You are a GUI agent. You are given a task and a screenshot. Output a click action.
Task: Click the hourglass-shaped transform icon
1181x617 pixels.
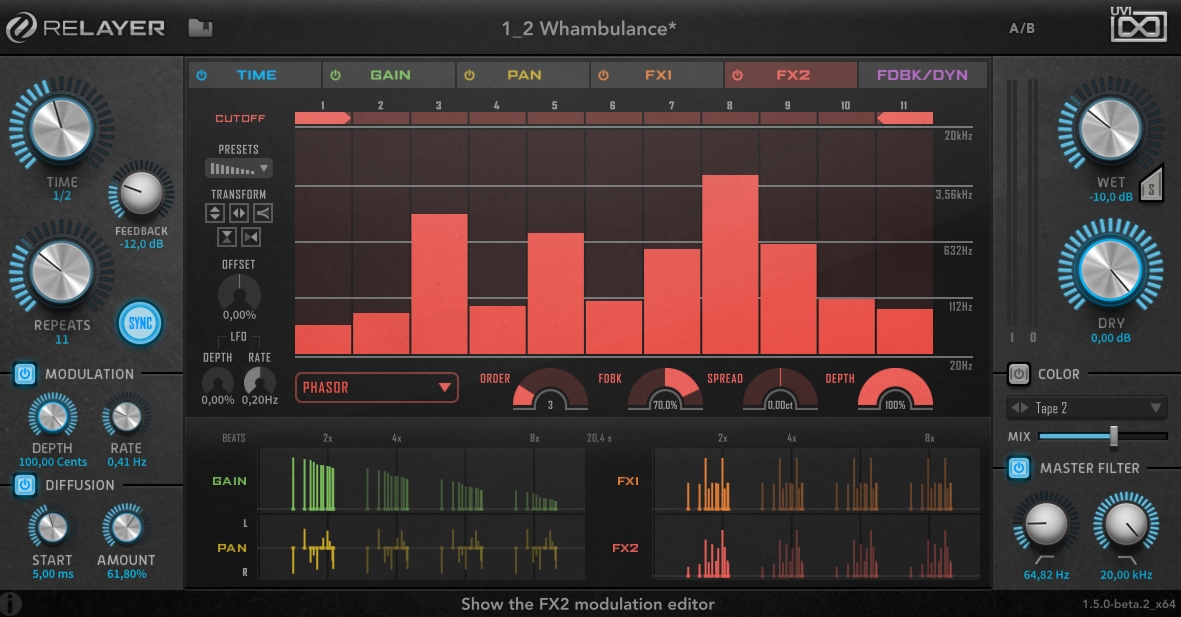click(227, 237)
